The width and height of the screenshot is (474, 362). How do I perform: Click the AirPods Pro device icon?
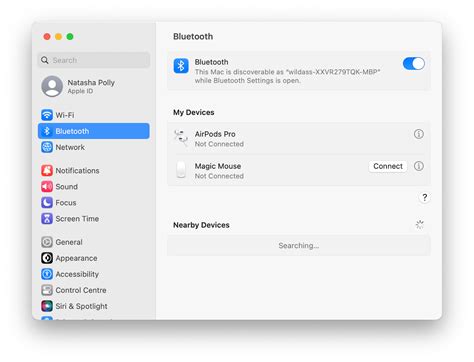(181, 138)
